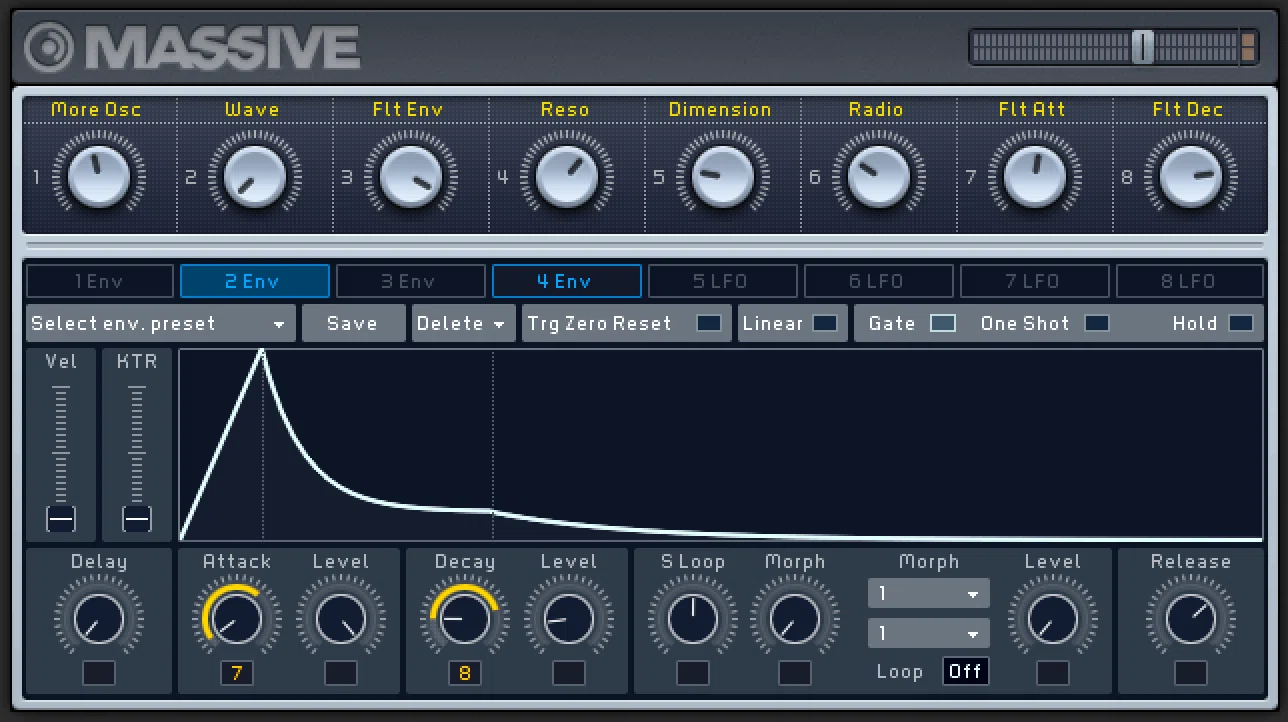Open the Delete dropdown menu
Image resolution: width=1288 pixels, height=722 pixels.
463,323
